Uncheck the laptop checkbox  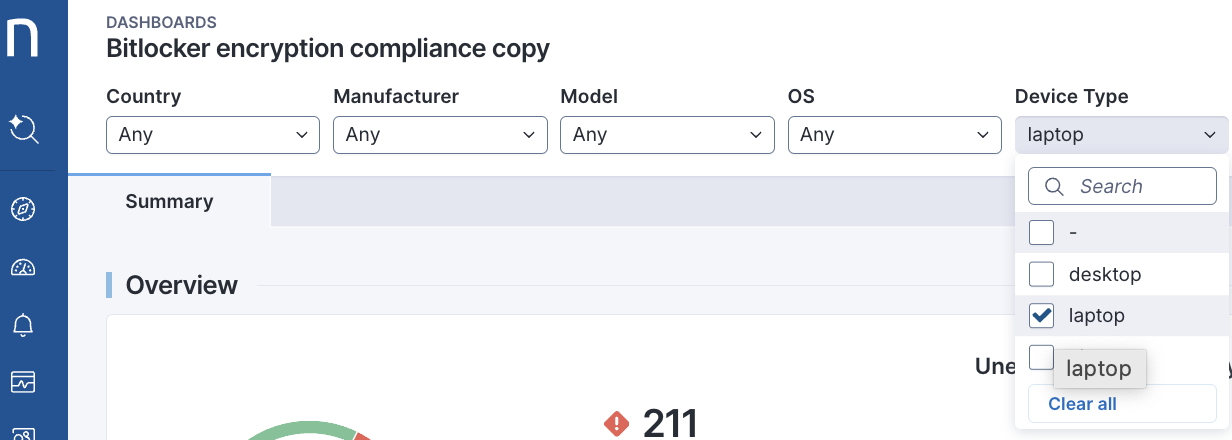pos(1041,316)
